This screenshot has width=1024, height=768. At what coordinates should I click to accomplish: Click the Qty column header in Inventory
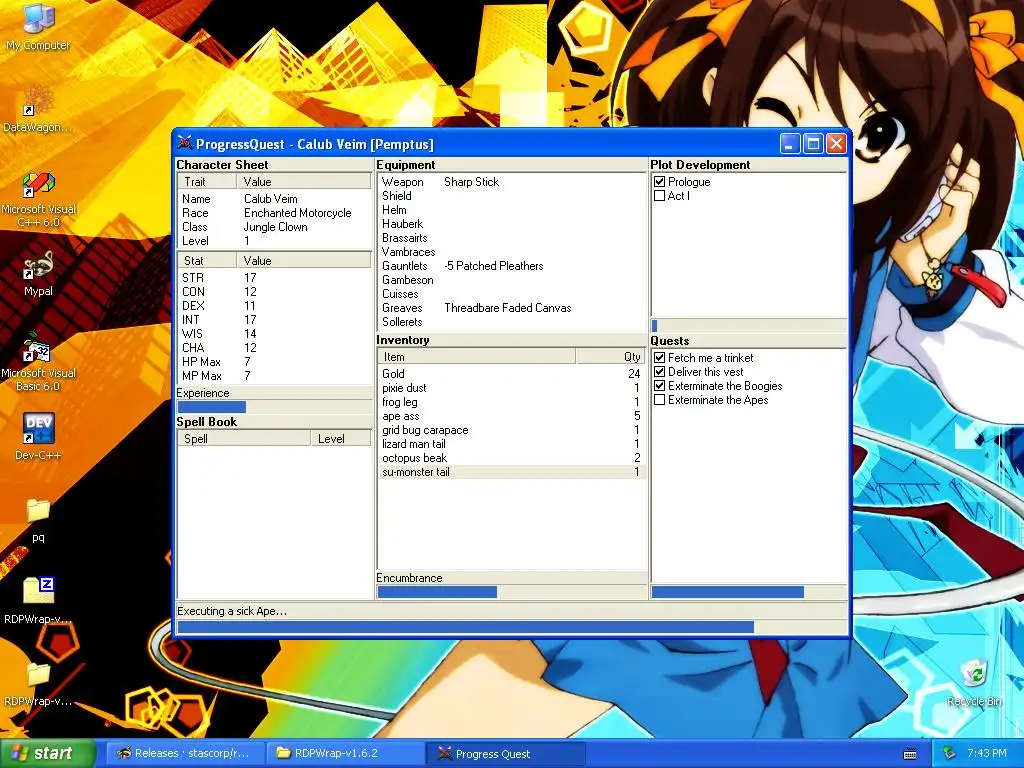click(611, 357)
